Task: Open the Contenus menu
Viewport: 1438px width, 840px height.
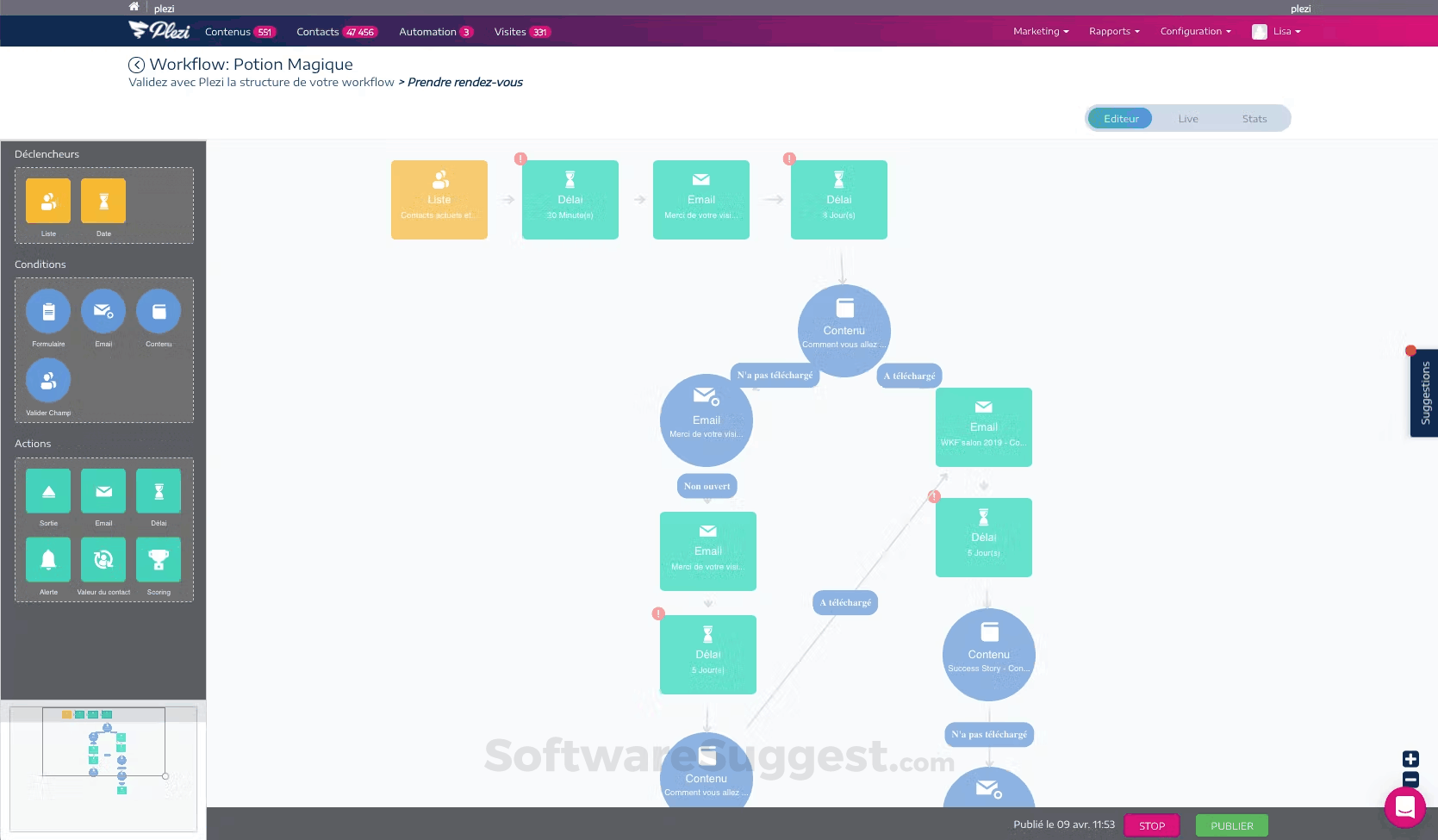Action: tap(240, 32)
